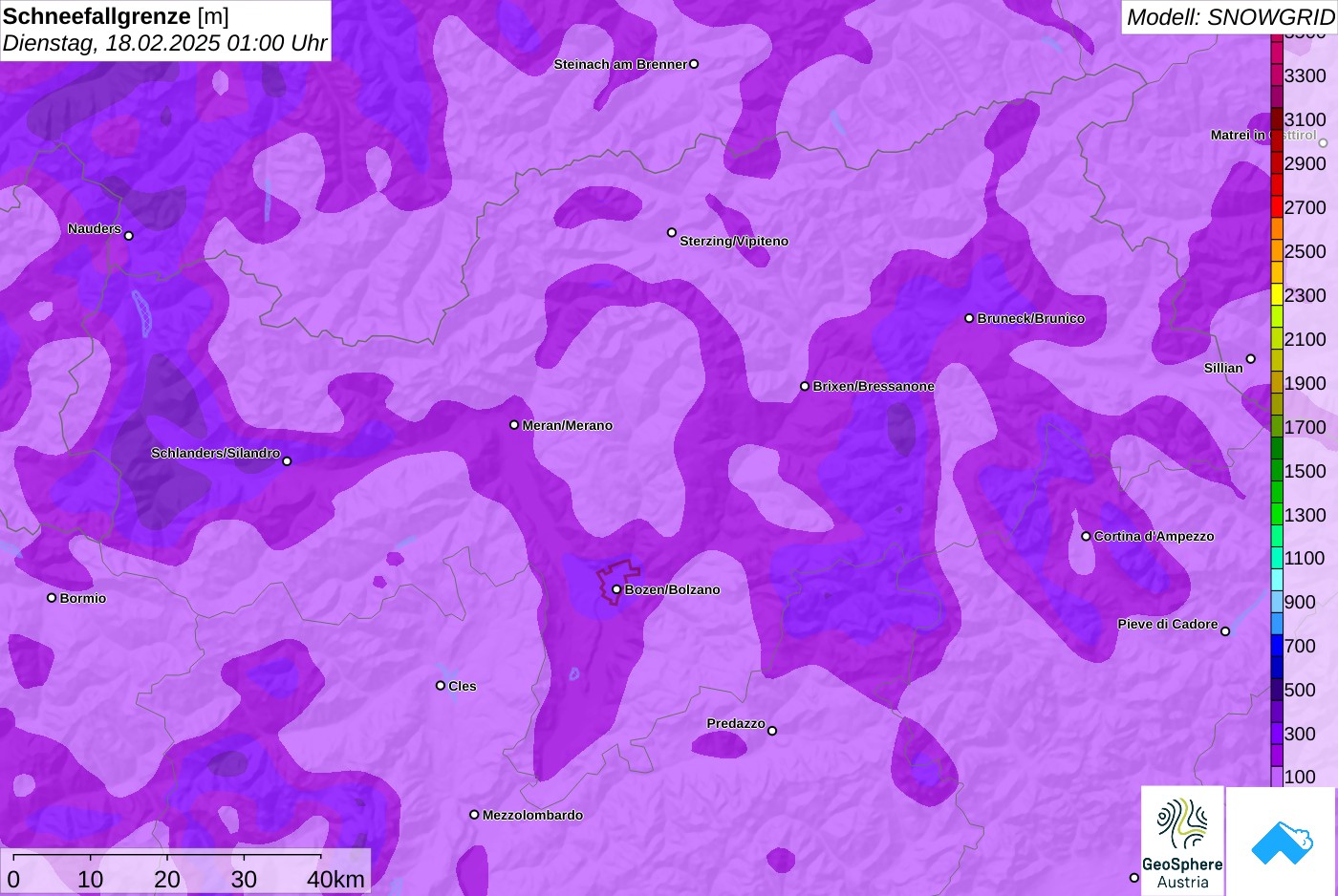Click the GeoSphere Austria logo
The width and height of the screenshot is (1338, 896).
click(x=1182, y=840)
